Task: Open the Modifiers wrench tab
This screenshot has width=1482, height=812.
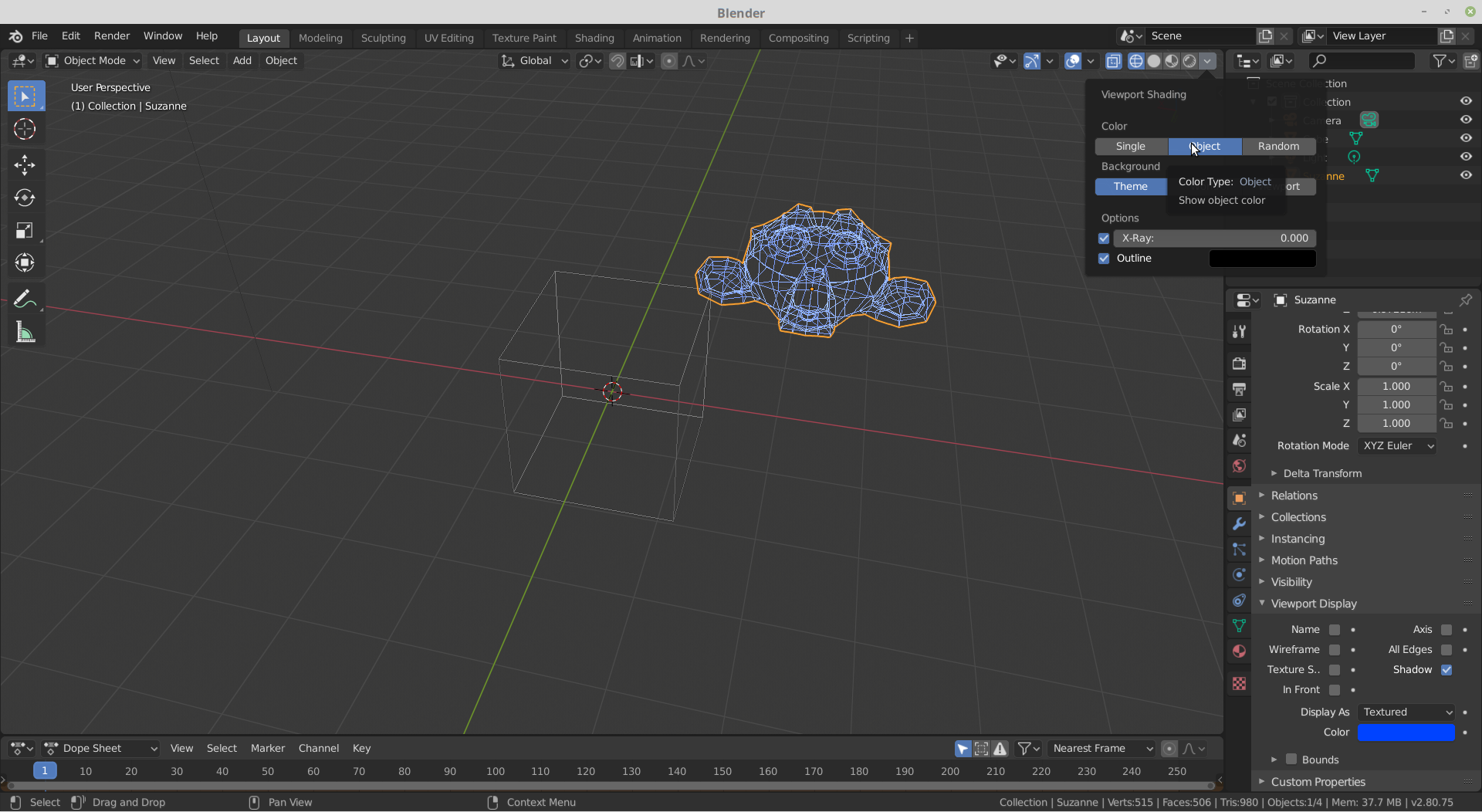Action: [1240, 523]
